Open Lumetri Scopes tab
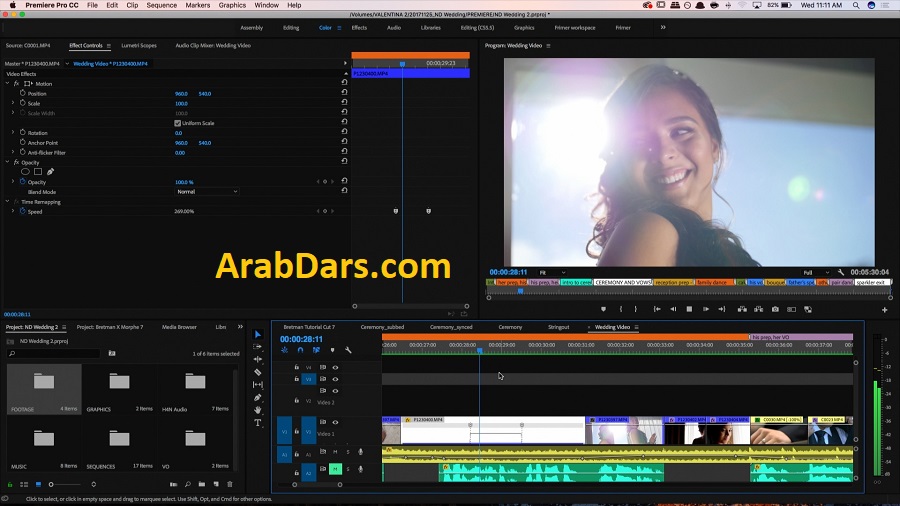The image size is (900, 506). click(x=139, y=45)
